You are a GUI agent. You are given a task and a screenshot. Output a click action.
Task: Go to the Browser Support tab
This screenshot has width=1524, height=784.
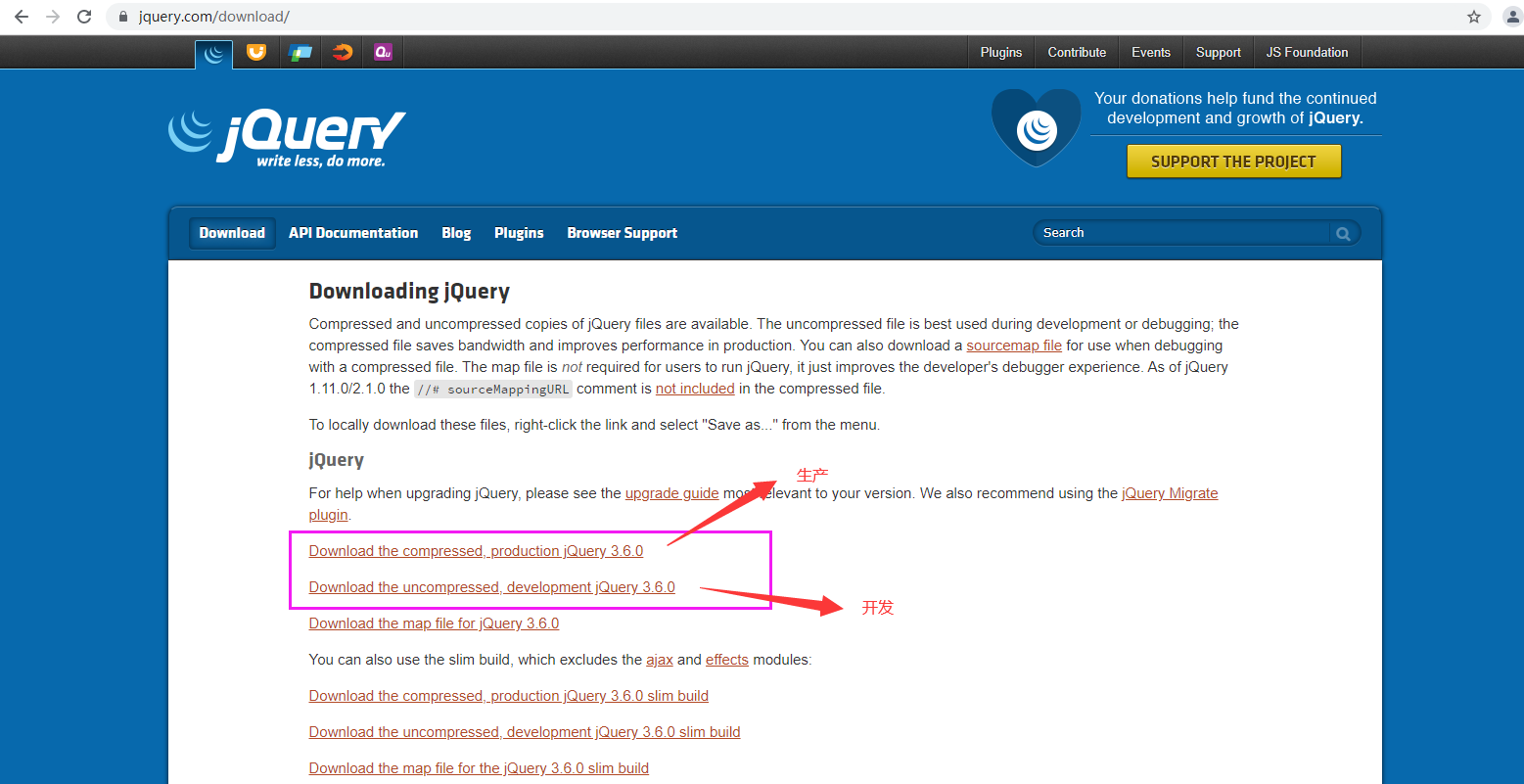623,233
